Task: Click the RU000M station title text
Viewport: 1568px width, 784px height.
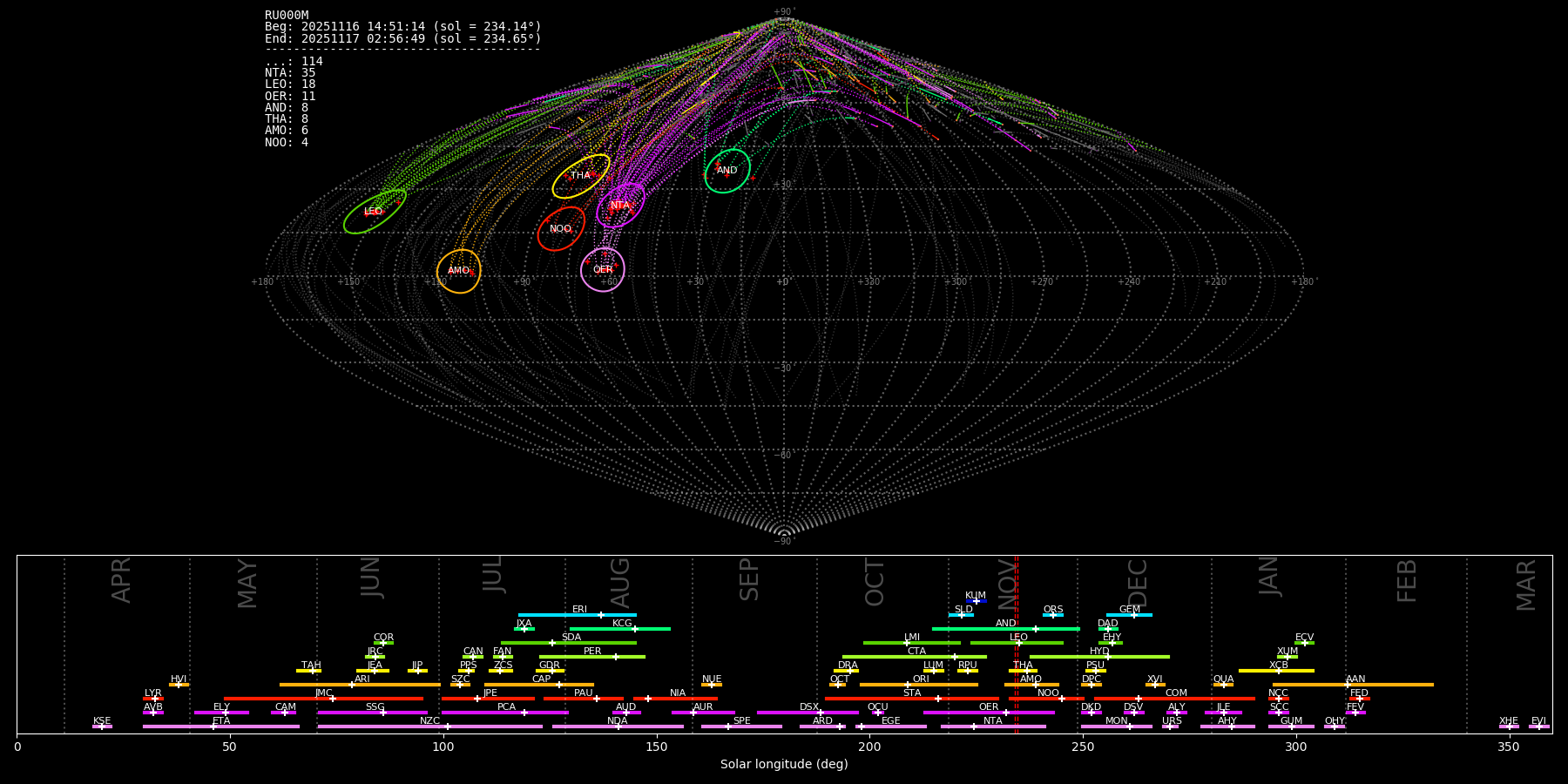Action: [x=287, y=16]
